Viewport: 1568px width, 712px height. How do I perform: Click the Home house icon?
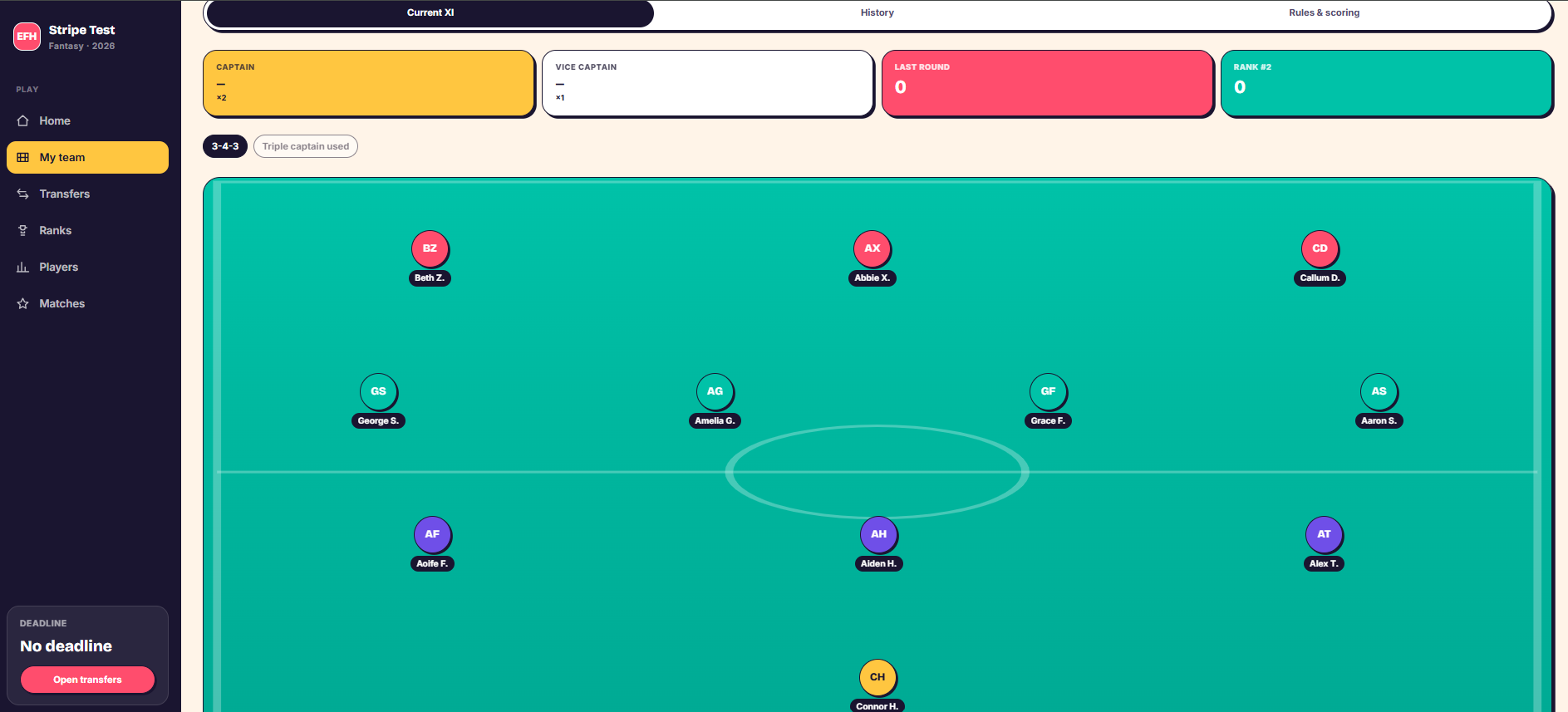click(23, 121)
